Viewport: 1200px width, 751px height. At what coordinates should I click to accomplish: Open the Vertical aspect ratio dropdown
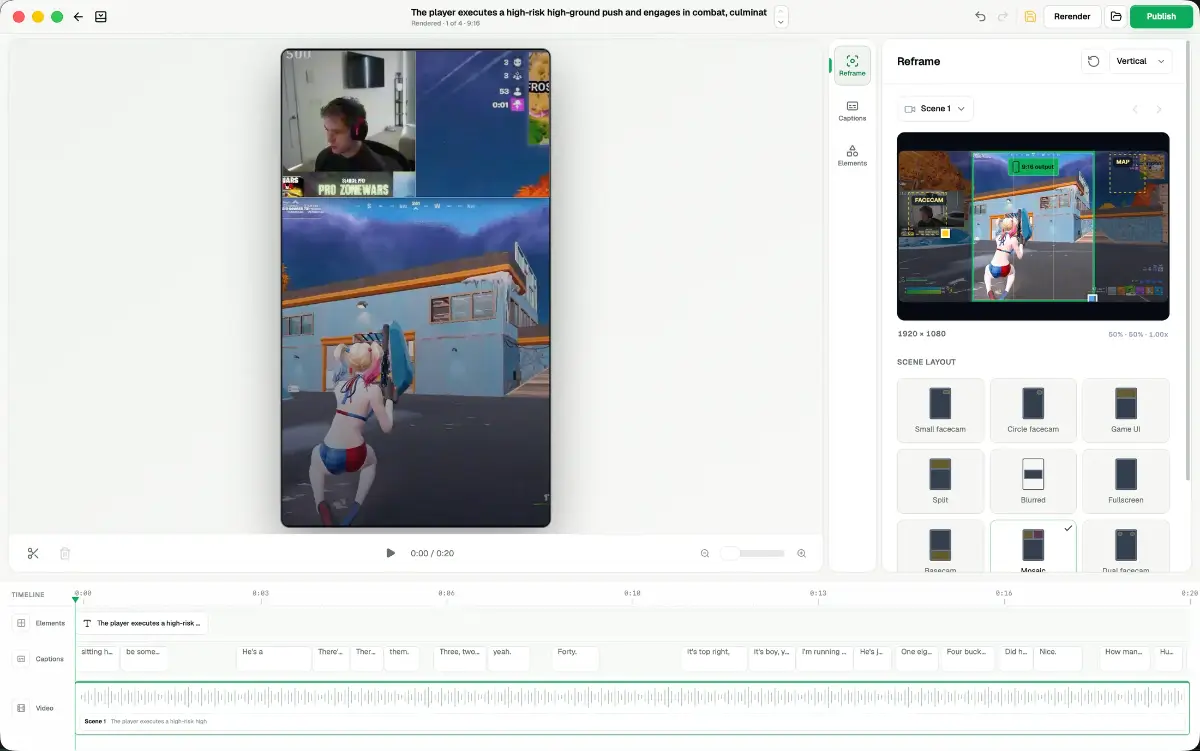tap(1141, 61)
